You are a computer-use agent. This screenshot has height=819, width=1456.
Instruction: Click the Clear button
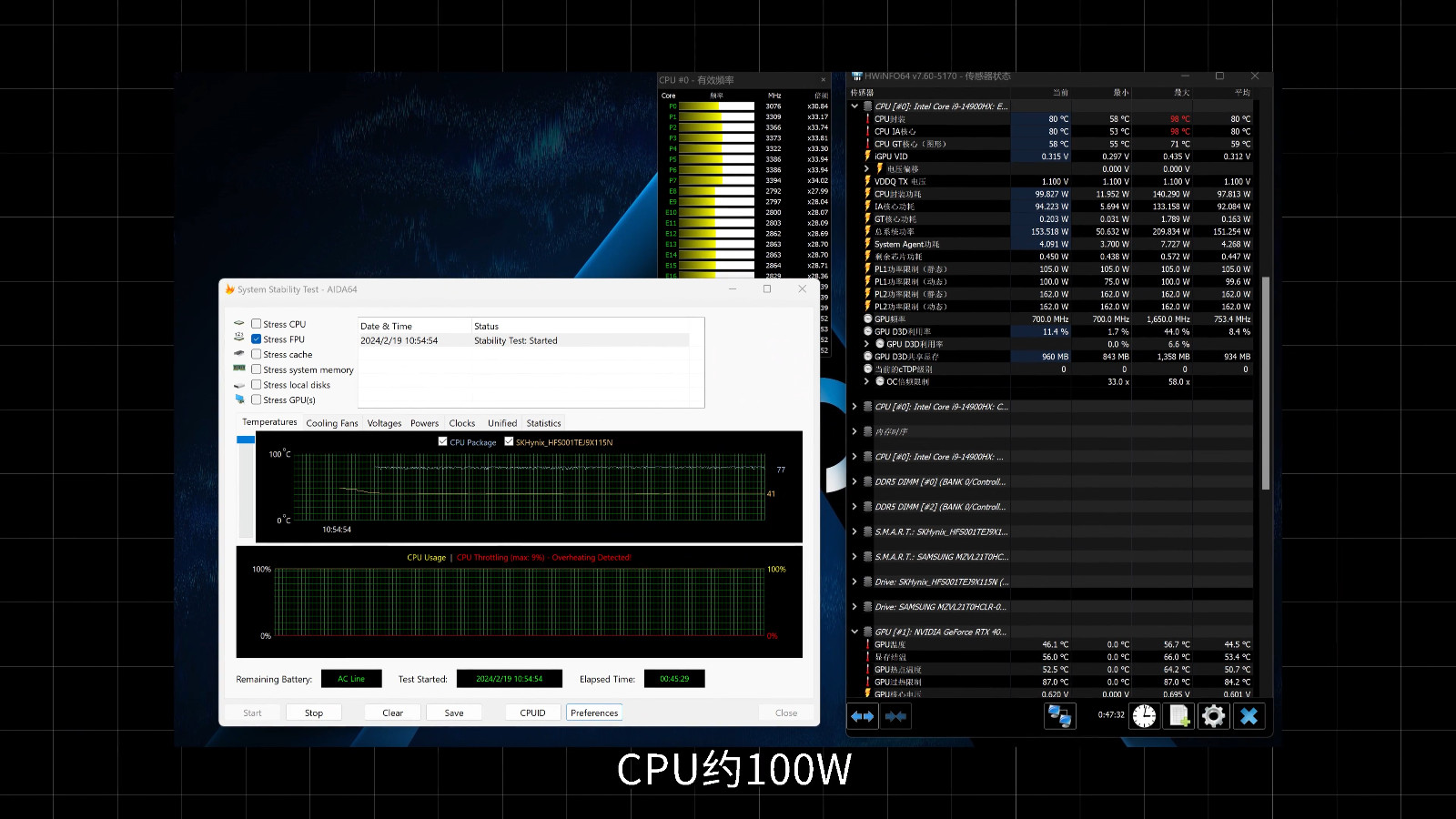click(392, 713)
